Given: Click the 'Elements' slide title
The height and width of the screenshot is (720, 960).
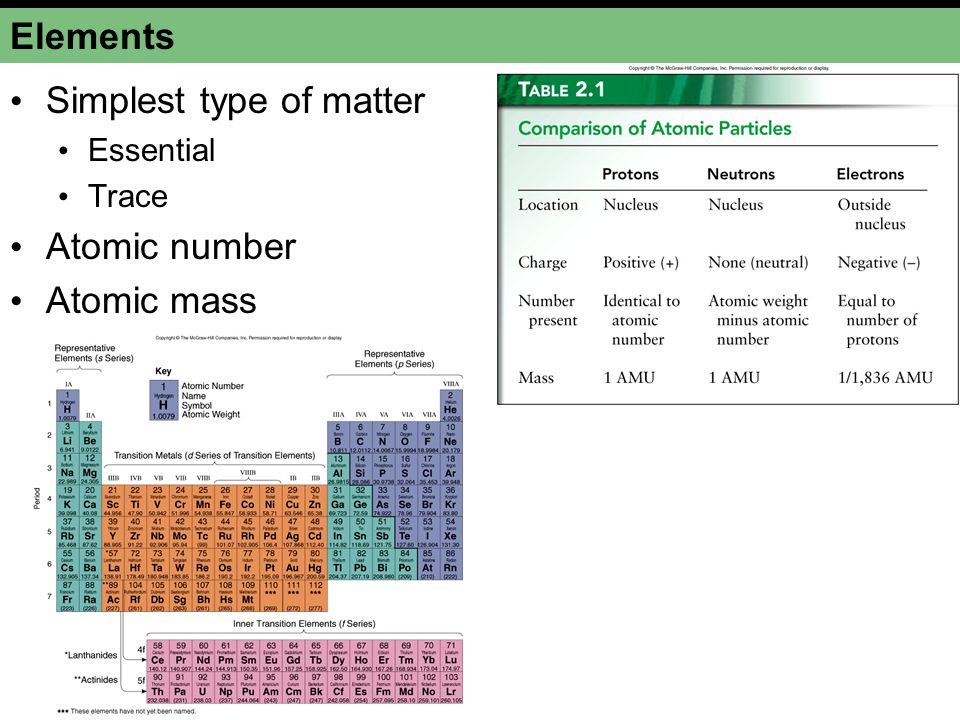Looking at the screenshot, I should click(x=92, y=36).
